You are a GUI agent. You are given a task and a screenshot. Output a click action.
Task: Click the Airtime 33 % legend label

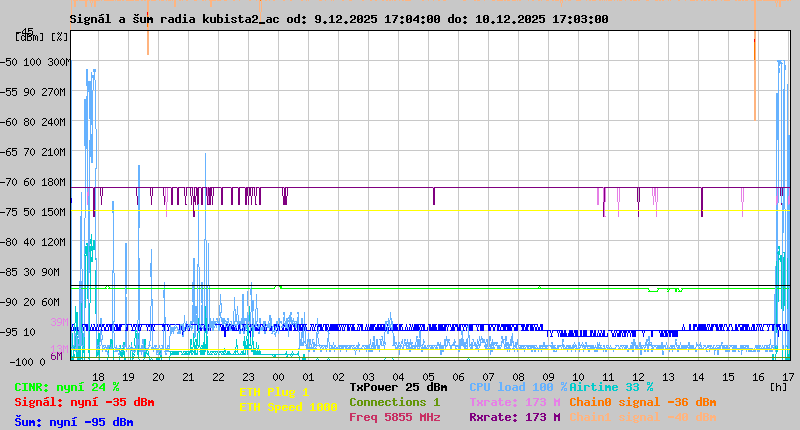point(611,387)
